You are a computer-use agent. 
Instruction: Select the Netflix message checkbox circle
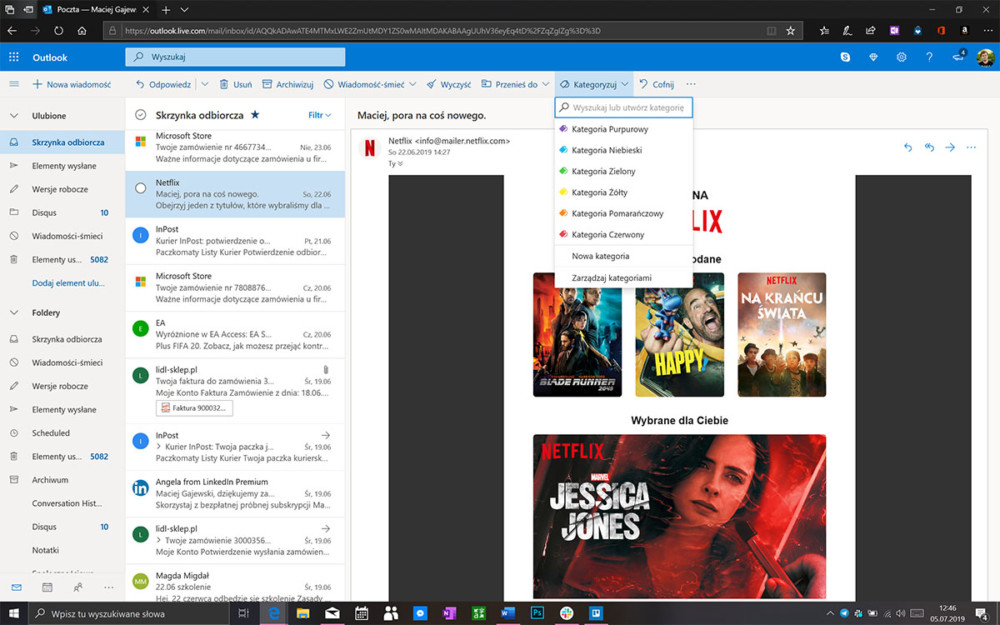140,188
